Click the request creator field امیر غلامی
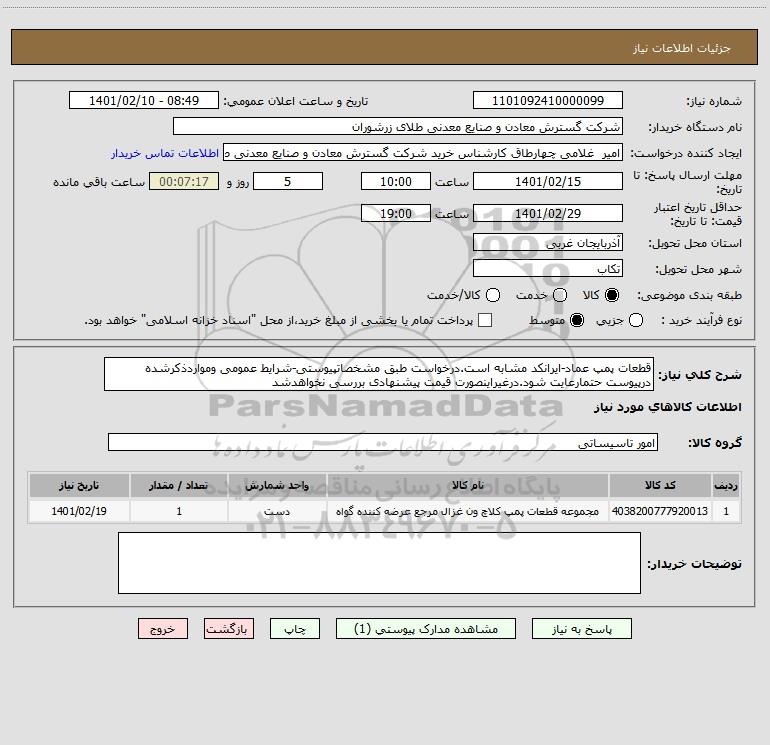 (x=423, y=153)
